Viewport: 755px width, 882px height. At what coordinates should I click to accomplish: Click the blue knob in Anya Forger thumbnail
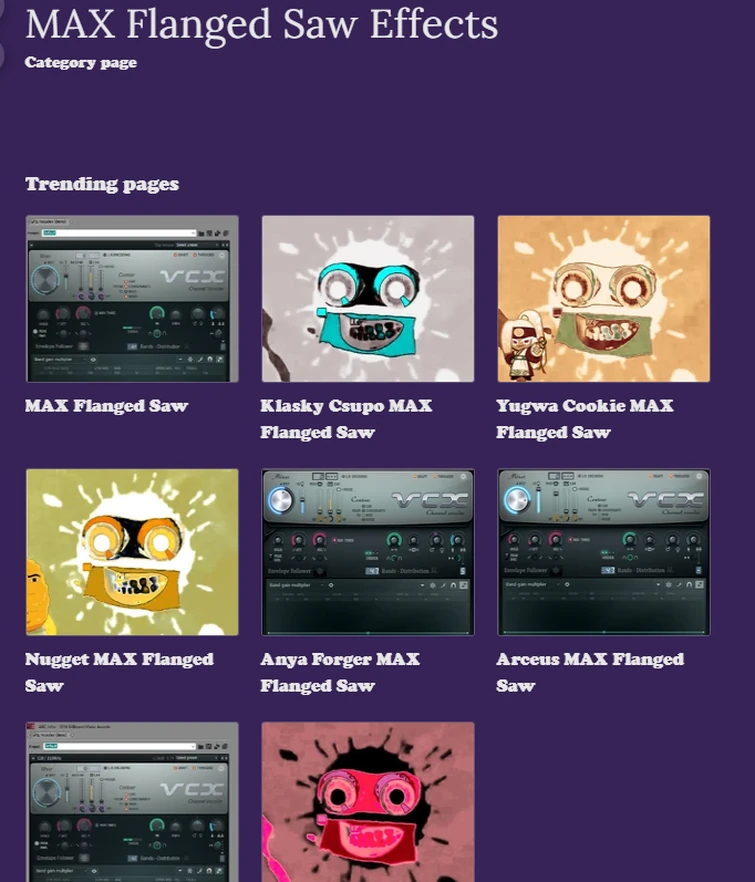281,500
